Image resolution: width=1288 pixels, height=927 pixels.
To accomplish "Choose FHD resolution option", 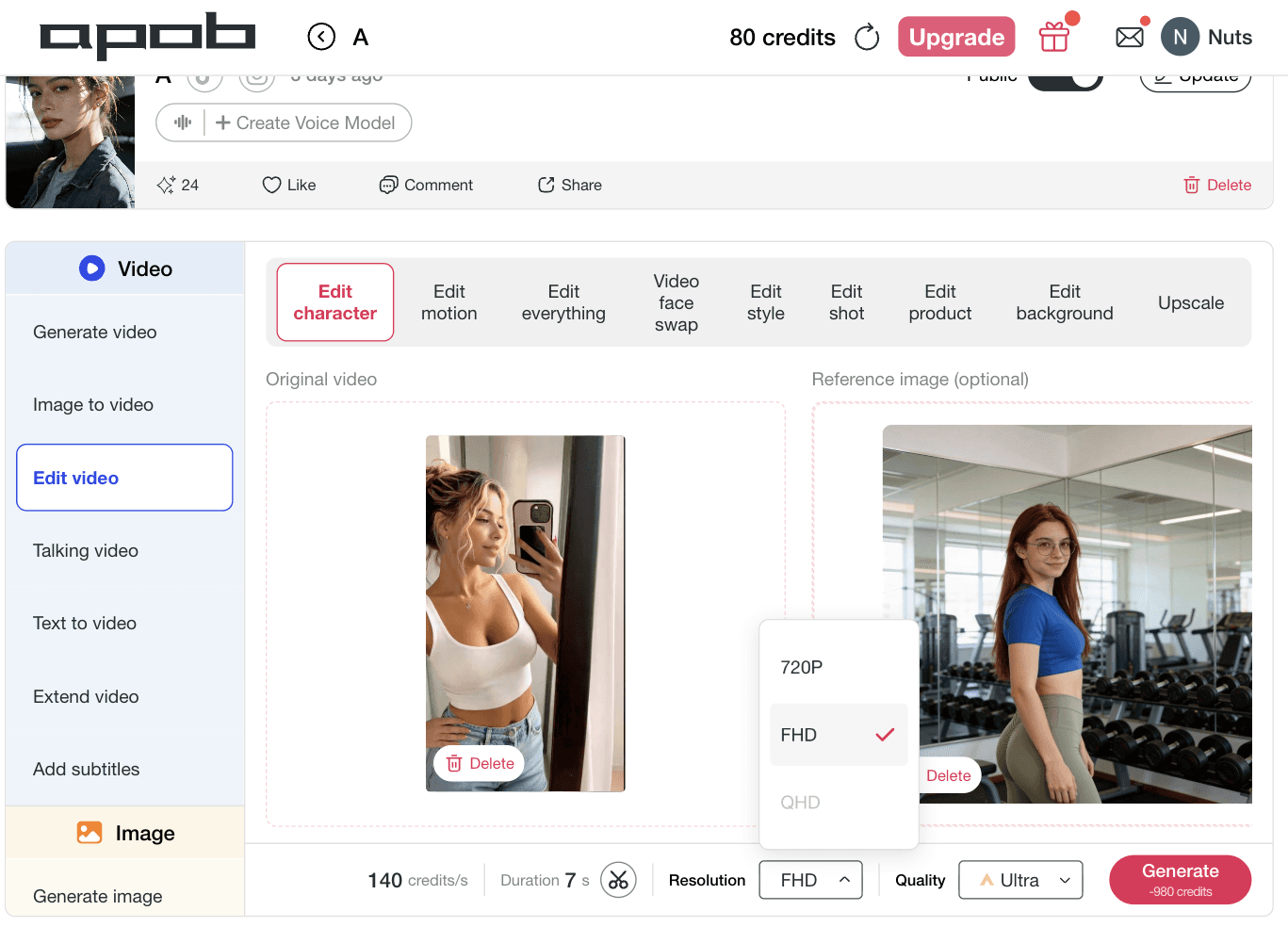I will click(839, 735).
